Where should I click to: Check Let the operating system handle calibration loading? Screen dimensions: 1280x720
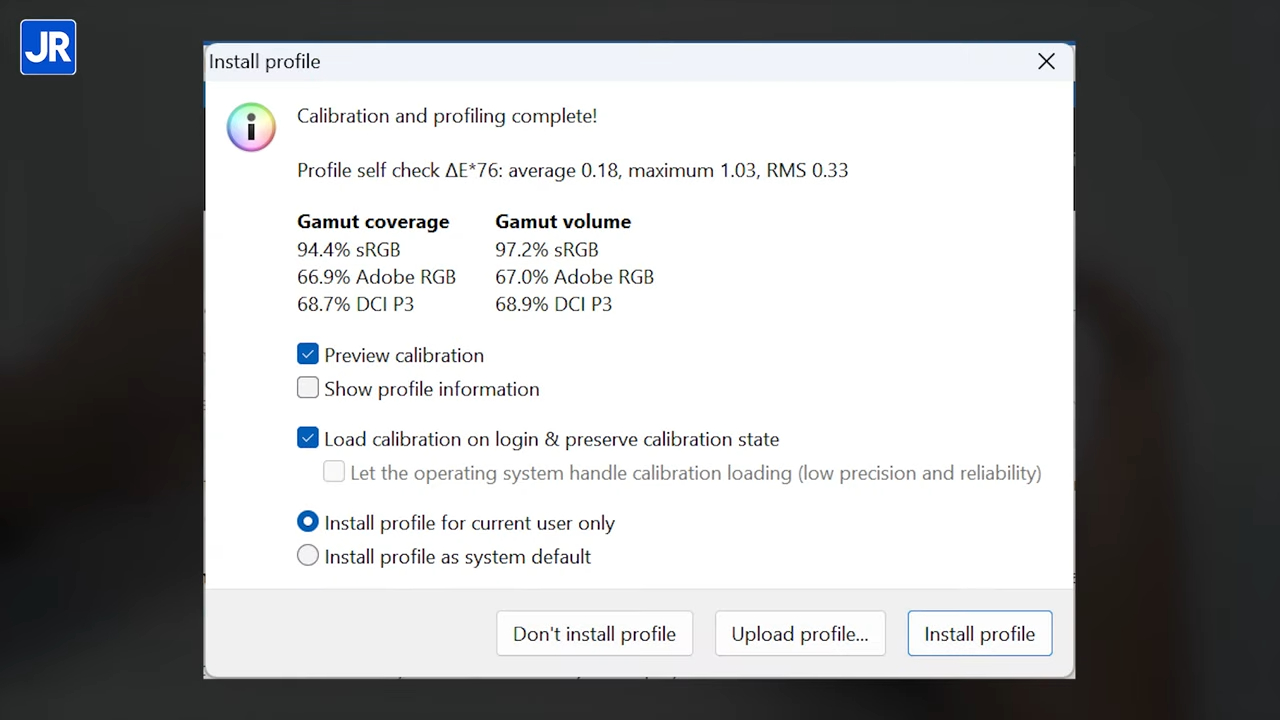pos(334,472)
